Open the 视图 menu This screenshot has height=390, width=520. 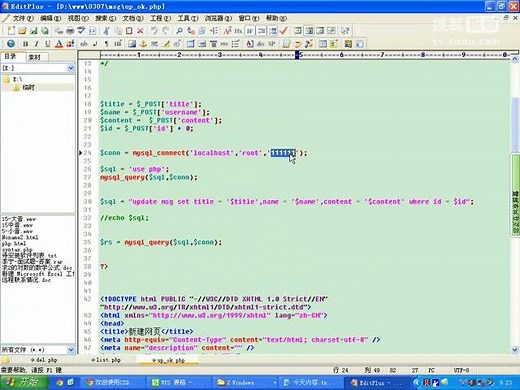pos(78,18)
